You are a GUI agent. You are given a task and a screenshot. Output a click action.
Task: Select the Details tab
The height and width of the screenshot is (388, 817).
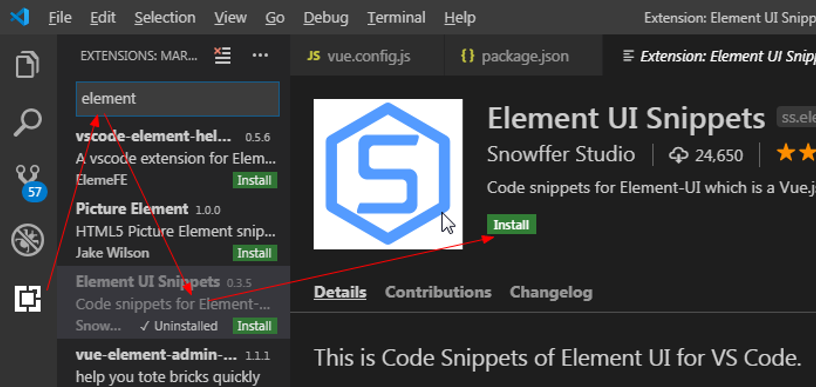[x=340, y=292]
